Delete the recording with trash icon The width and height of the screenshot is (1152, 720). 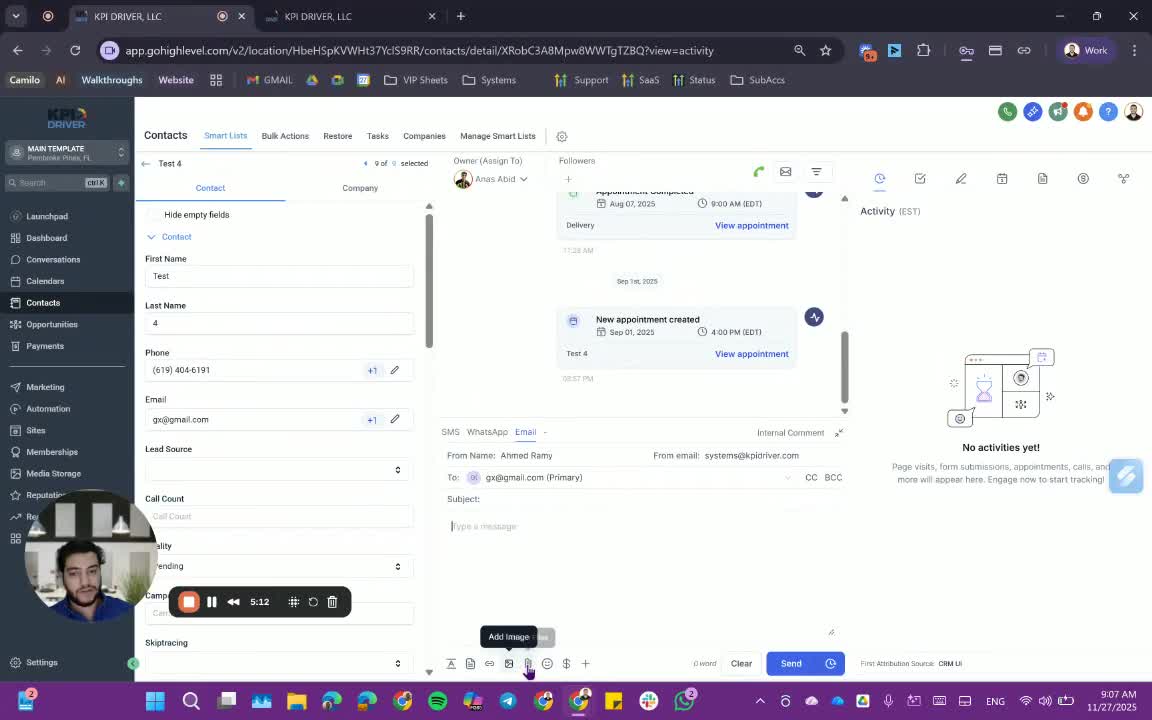(332, 602)
